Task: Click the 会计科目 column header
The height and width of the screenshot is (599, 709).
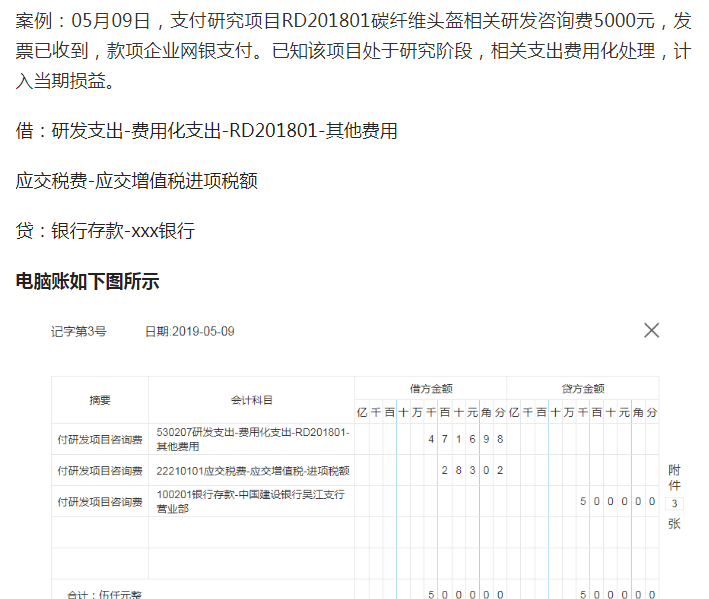Action: [x=251, y=400]
